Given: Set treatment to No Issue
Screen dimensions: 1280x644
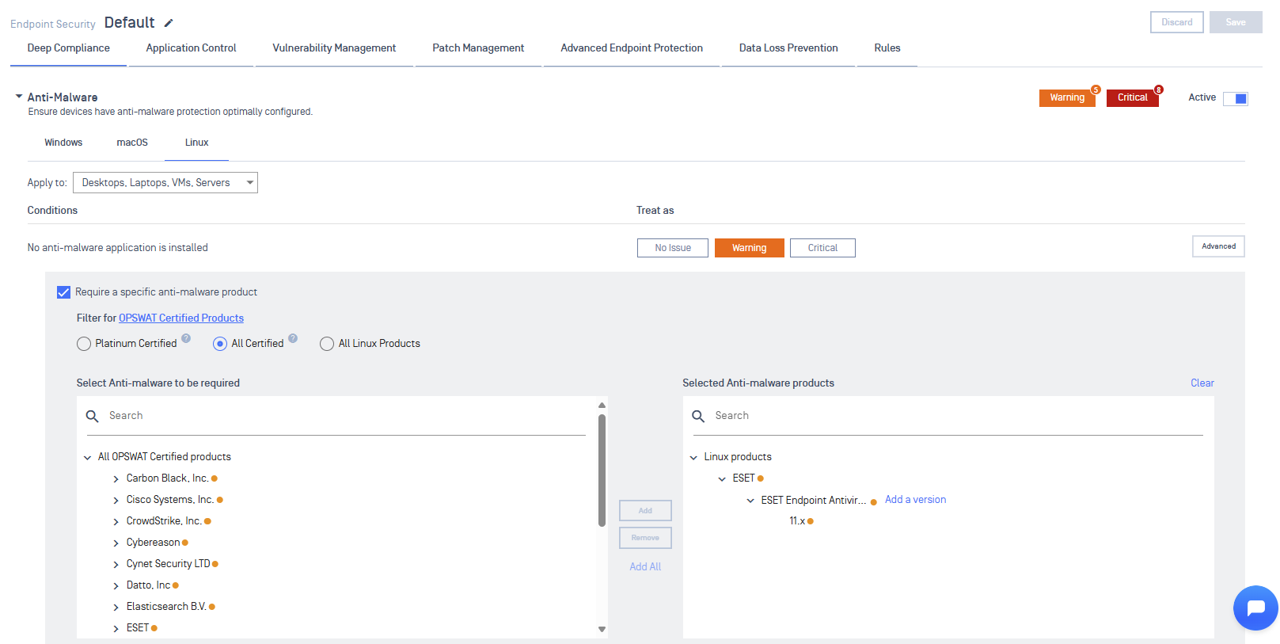Looking at the screenshot, I should coord(672,248).
